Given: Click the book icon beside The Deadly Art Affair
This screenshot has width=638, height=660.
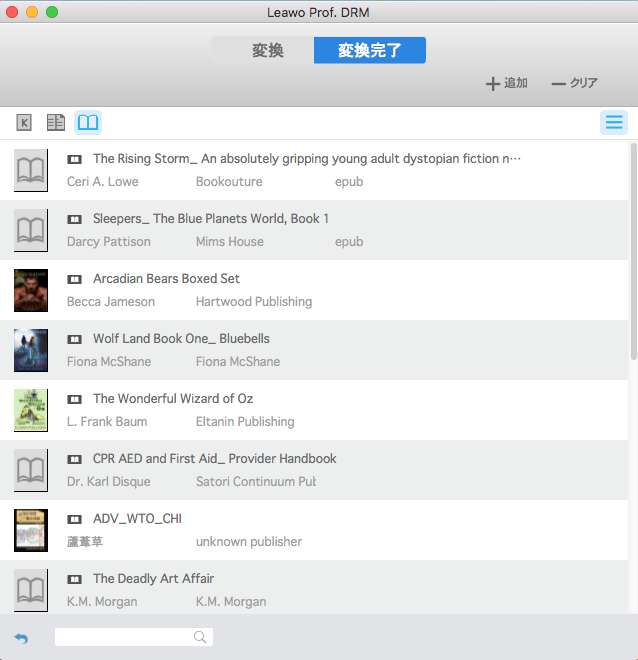Looking at the screenshot, I should coord(74,579).
